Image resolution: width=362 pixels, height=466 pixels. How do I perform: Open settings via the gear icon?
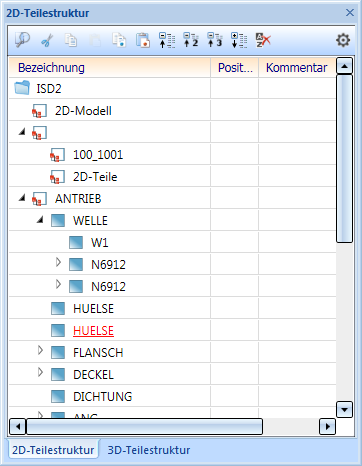tap(343, 40)
